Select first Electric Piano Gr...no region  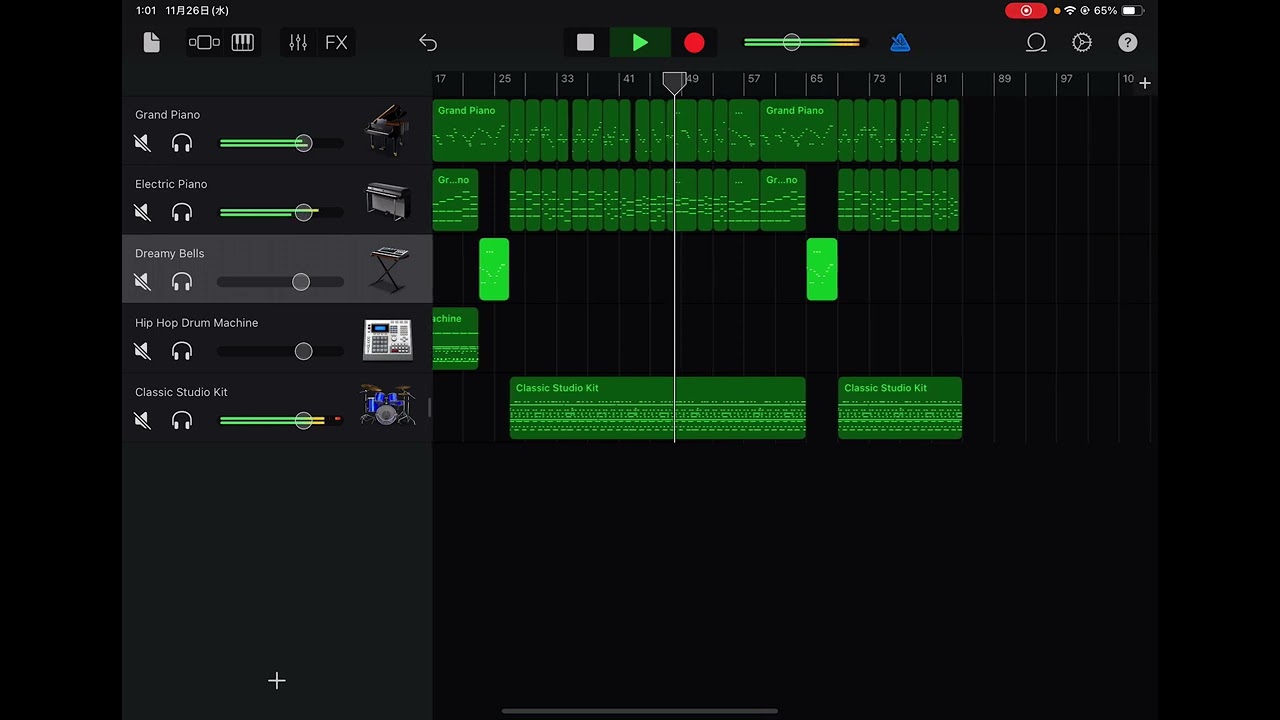[x=455, y=200]
